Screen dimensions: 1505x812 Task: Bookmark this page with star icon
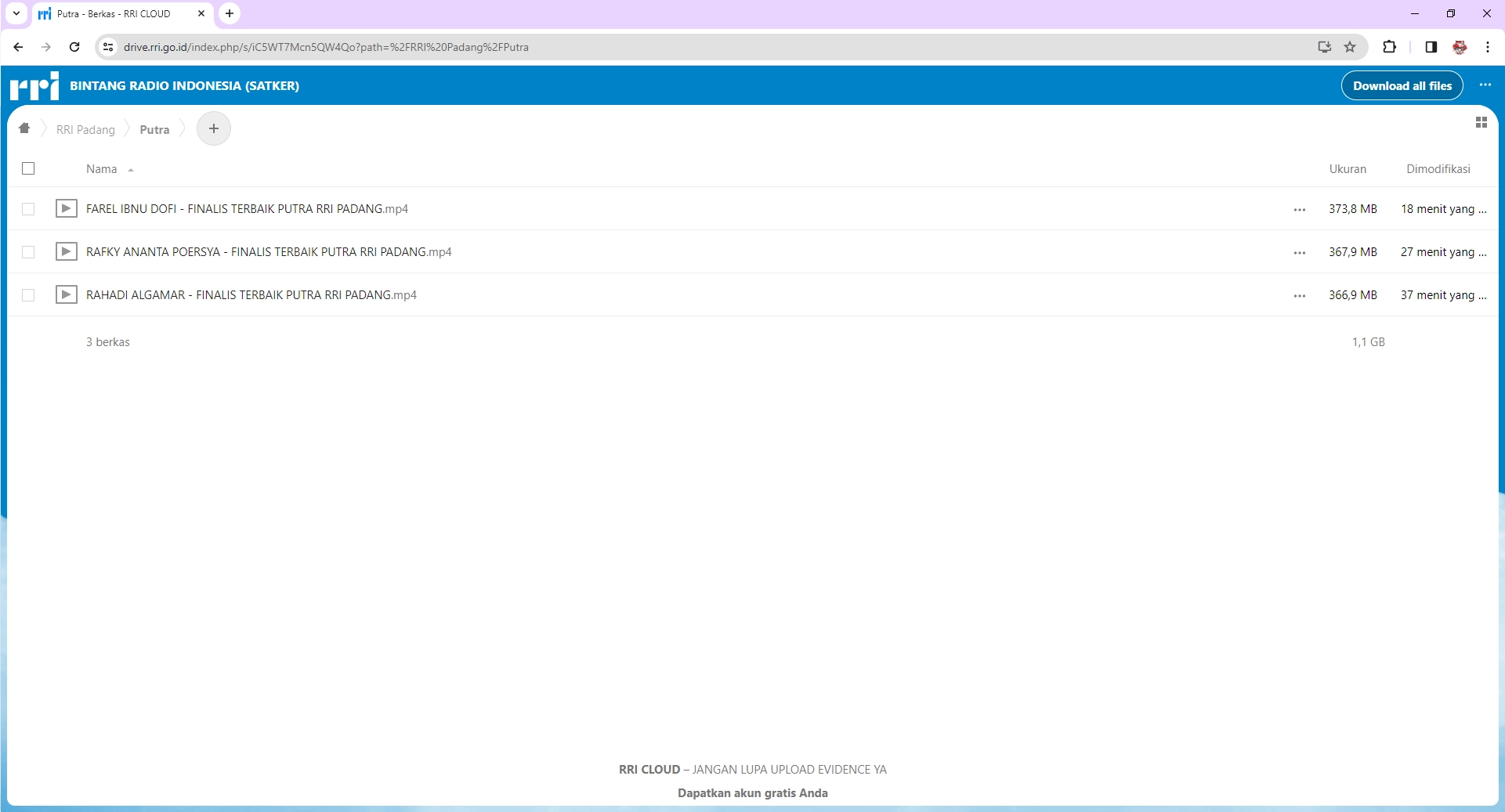[1350, 47]
